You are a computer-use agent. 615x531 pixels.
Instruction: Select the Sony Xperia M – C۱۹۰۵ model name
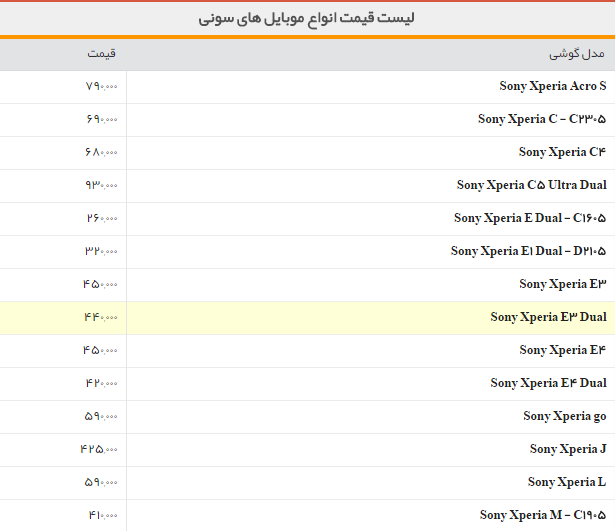pos(543,515)
